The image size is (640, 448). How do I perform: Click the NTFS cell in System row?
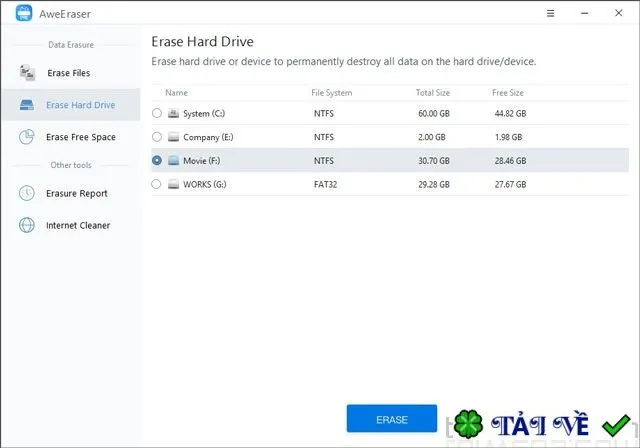(324, 113)
